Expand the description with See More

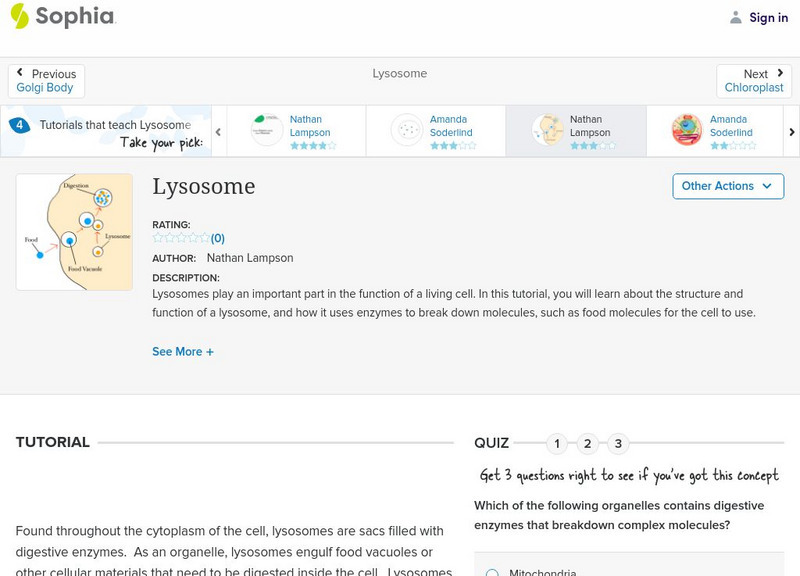click(183, 351)
